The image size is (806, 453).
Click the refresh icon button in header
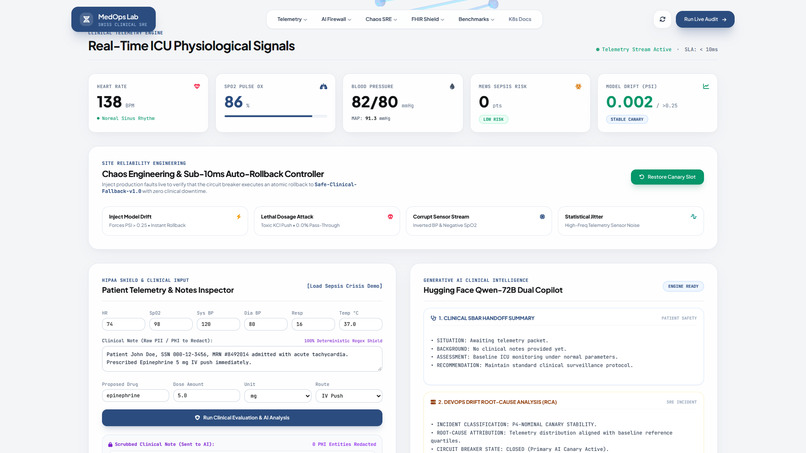tap(662, 20)
